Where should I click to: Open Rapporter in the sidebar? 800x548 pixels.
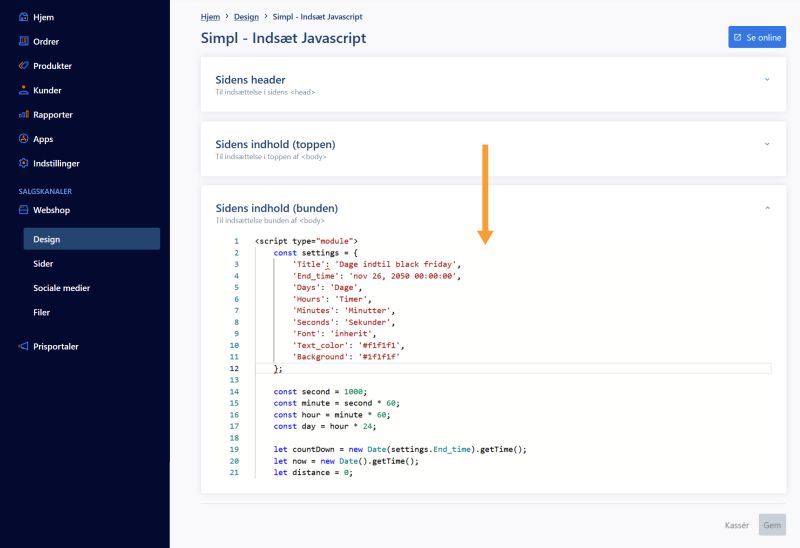point(53,115)
